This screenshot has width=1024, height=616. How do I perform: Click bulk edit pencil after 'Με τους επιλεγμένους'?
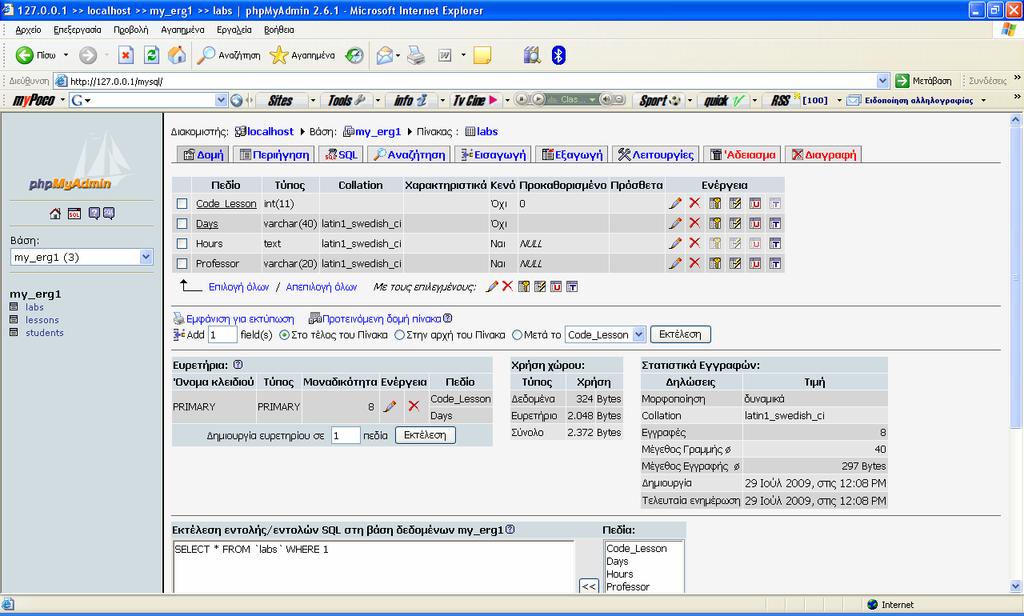pos(492,287)
